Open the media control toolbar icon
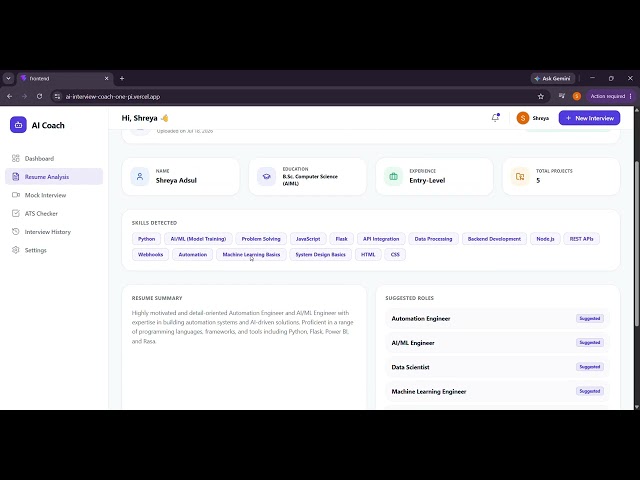 [562, 96]
